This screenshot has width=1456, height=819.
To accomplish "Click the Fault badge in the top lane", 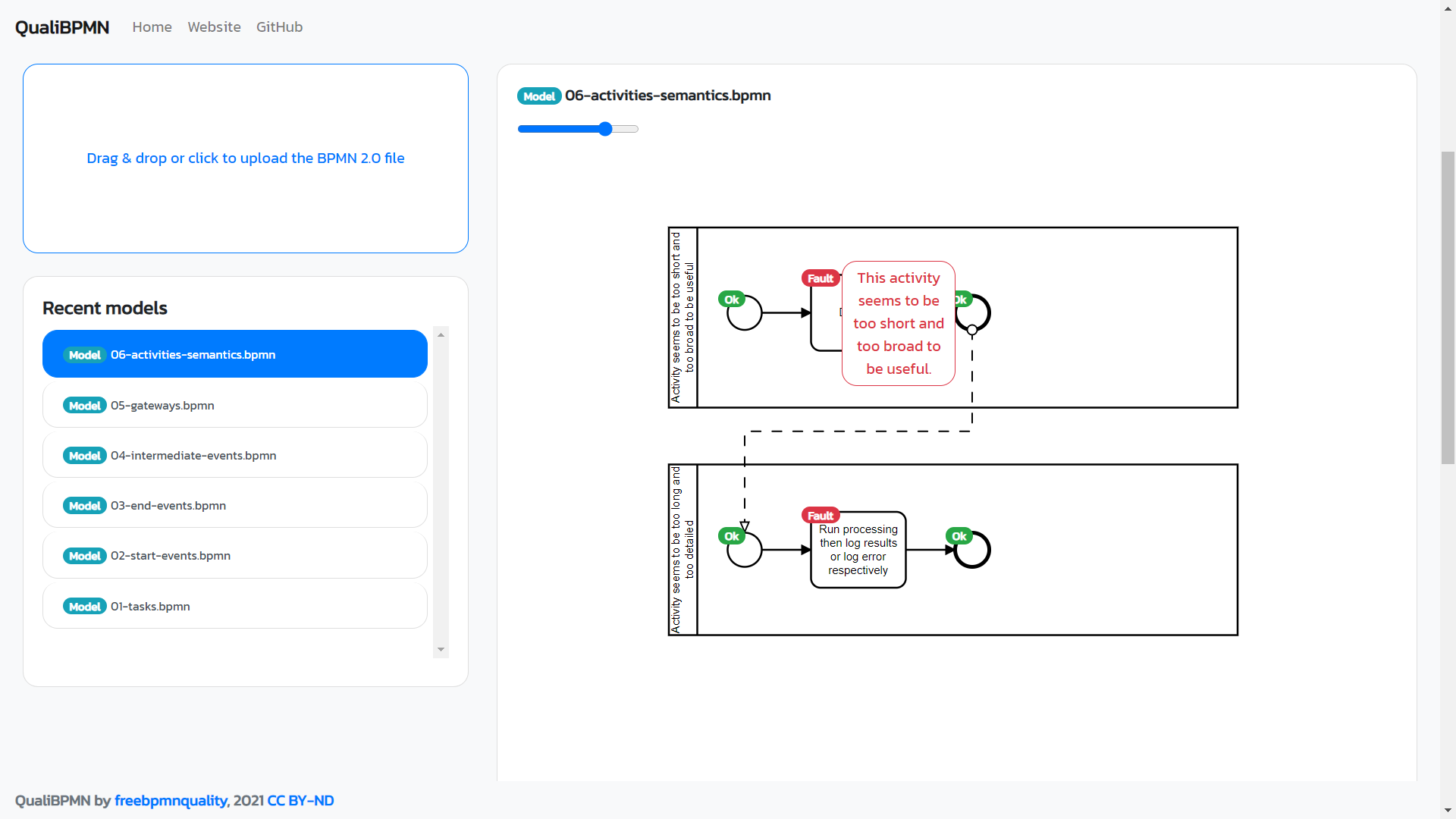I will click(821, 278).
